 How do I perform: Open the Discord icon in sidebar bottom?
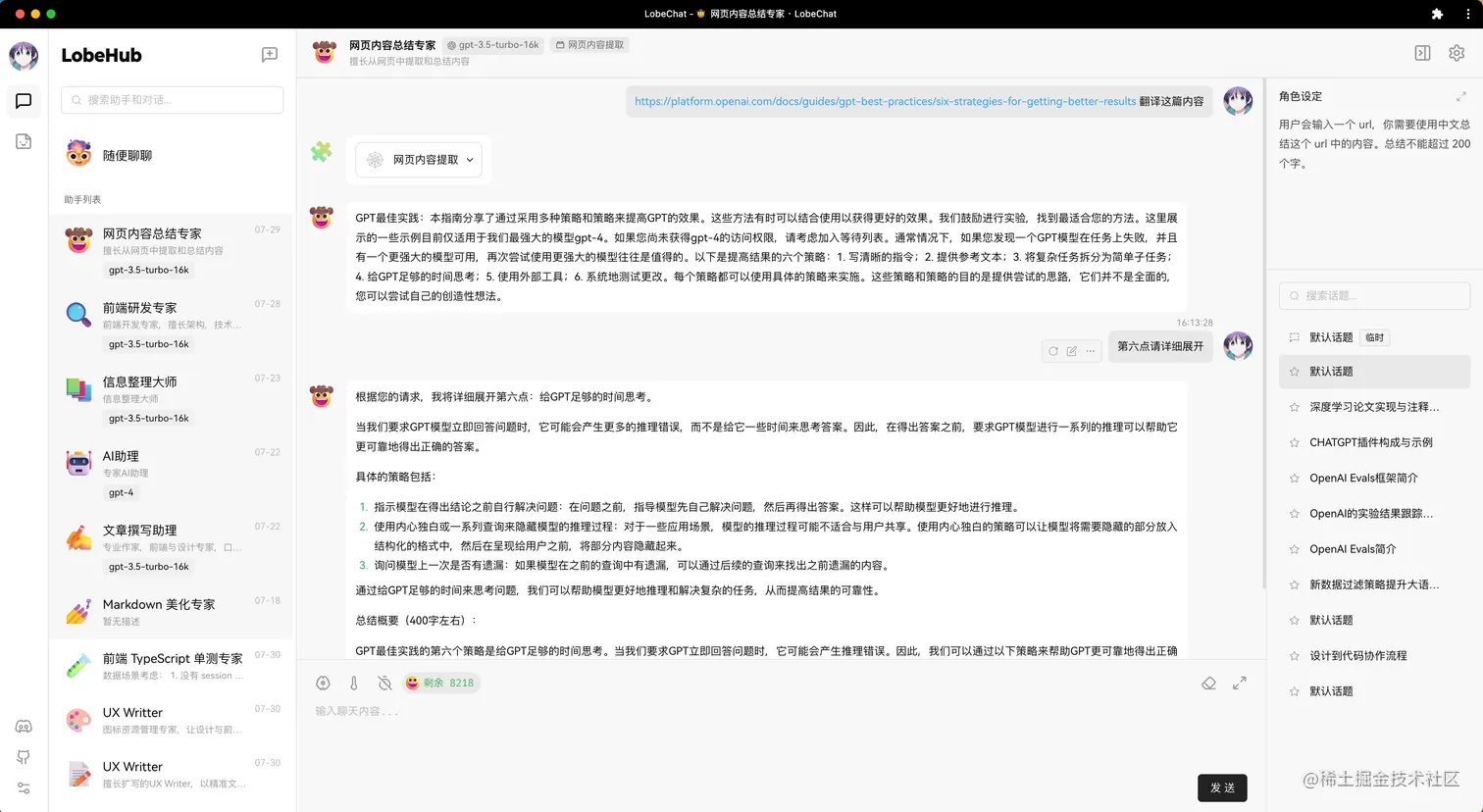tap(24, 727)
